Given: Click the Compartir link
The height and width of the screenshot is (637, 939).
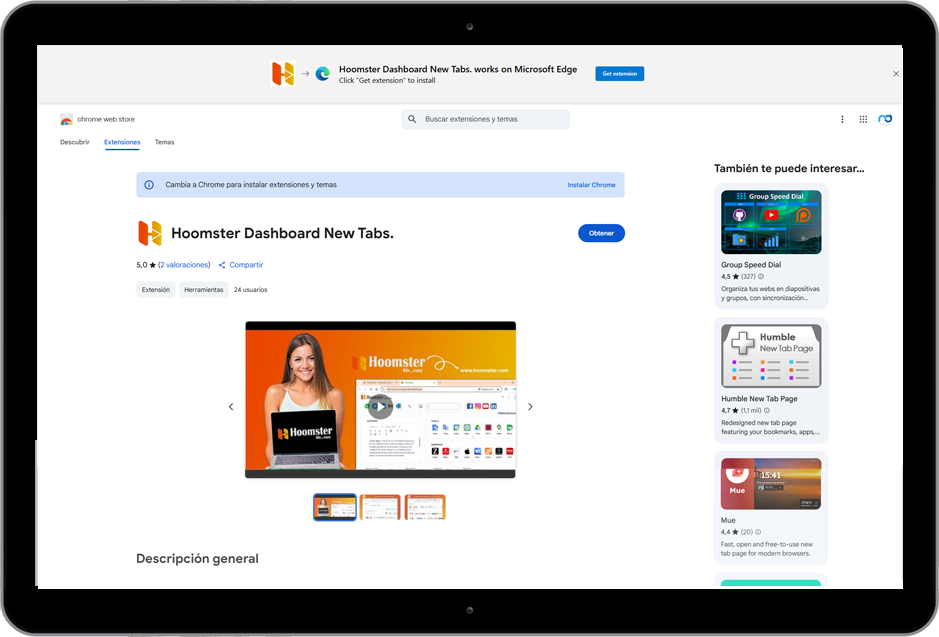Looking at the screenshot, I should (246, 265).
